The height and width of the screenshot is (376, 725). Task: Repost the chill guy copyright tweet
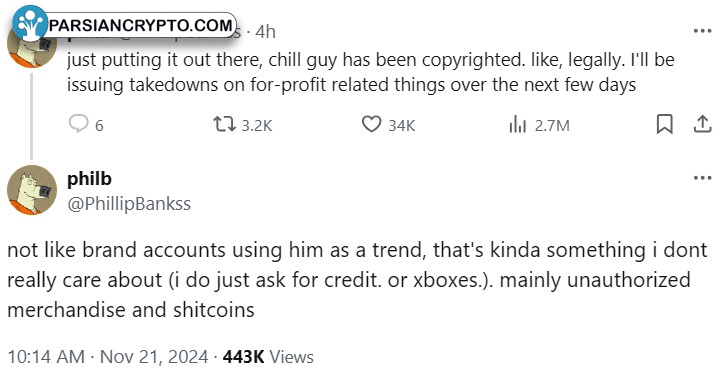pos(224,124)
